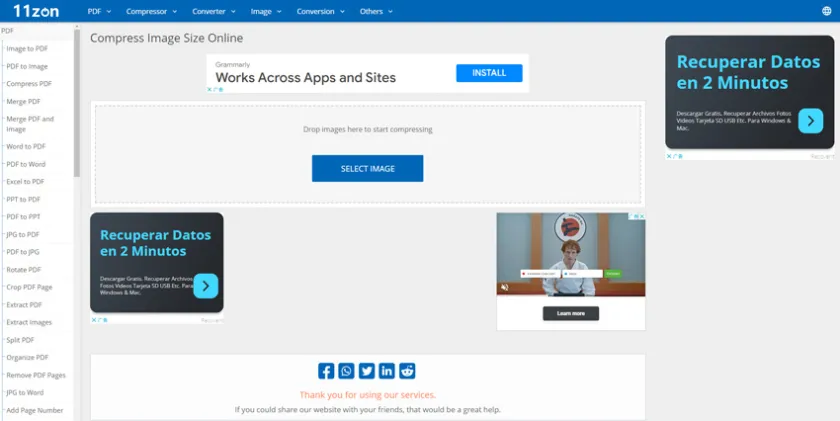
Task: Open the Converter dropdown menu
Action: coord(214,12)
